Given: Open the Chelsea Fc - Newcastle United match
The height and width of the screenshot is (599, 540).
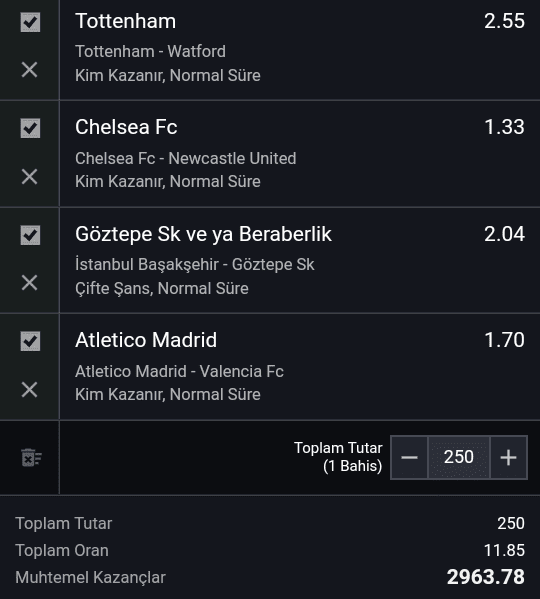Looking at the screenshot, I should (186, 158).
